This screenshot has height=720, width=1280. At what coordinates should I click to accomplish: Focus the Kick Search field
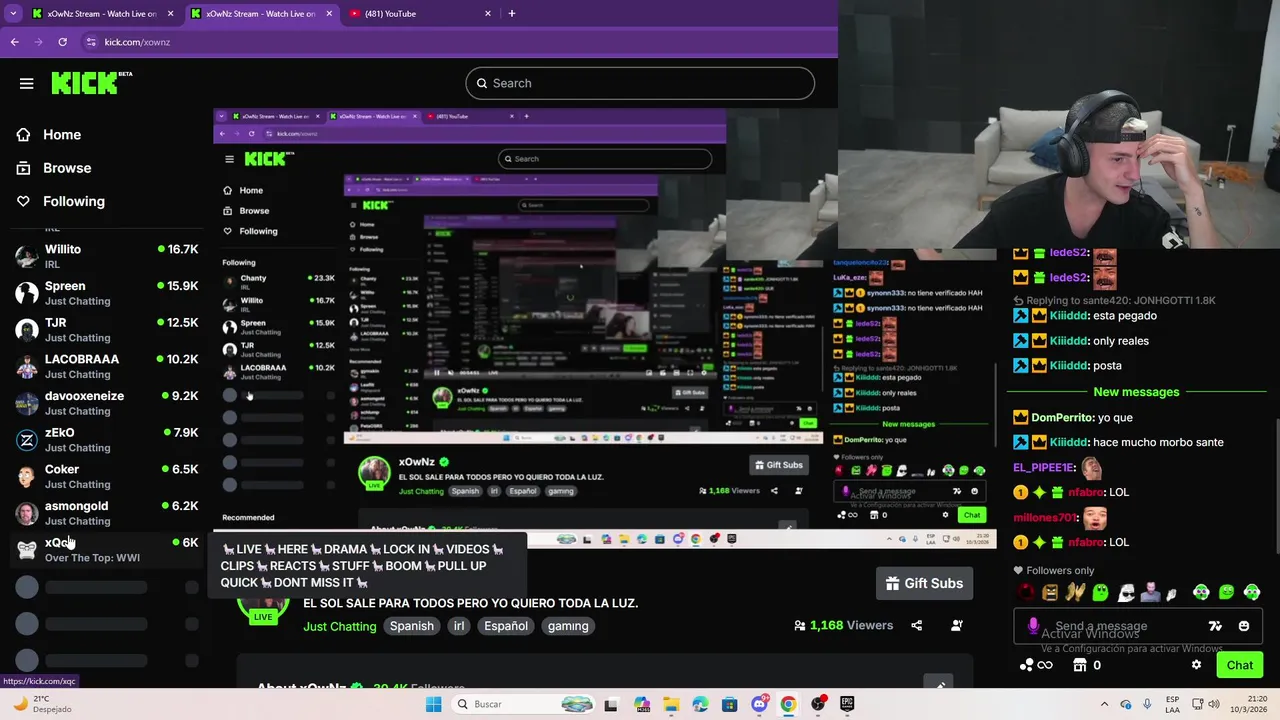click(640, 83)
